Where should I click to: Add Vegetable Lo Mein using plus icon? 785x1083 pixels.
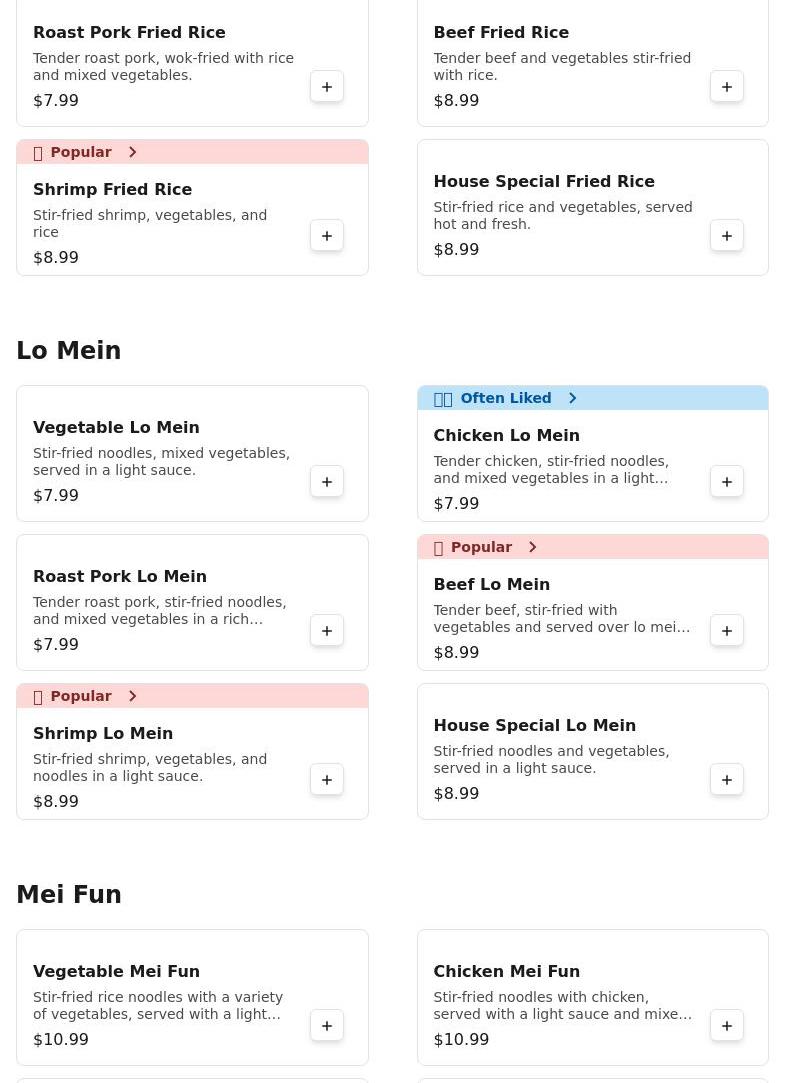pyautogui.click(x=327, y=482)
